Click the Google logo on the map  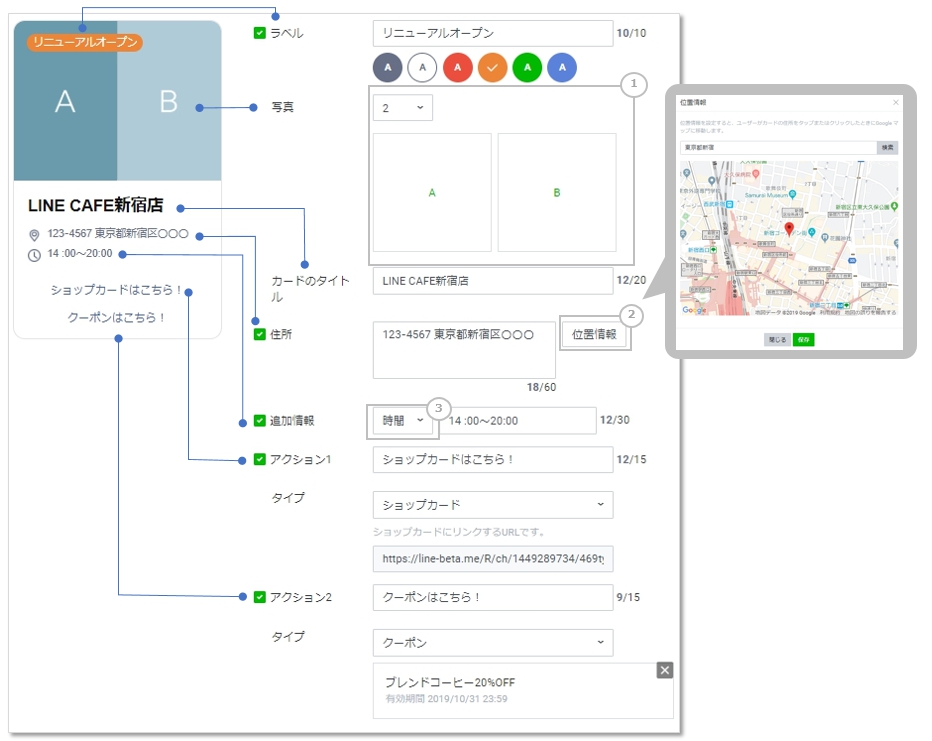point(694,311)
